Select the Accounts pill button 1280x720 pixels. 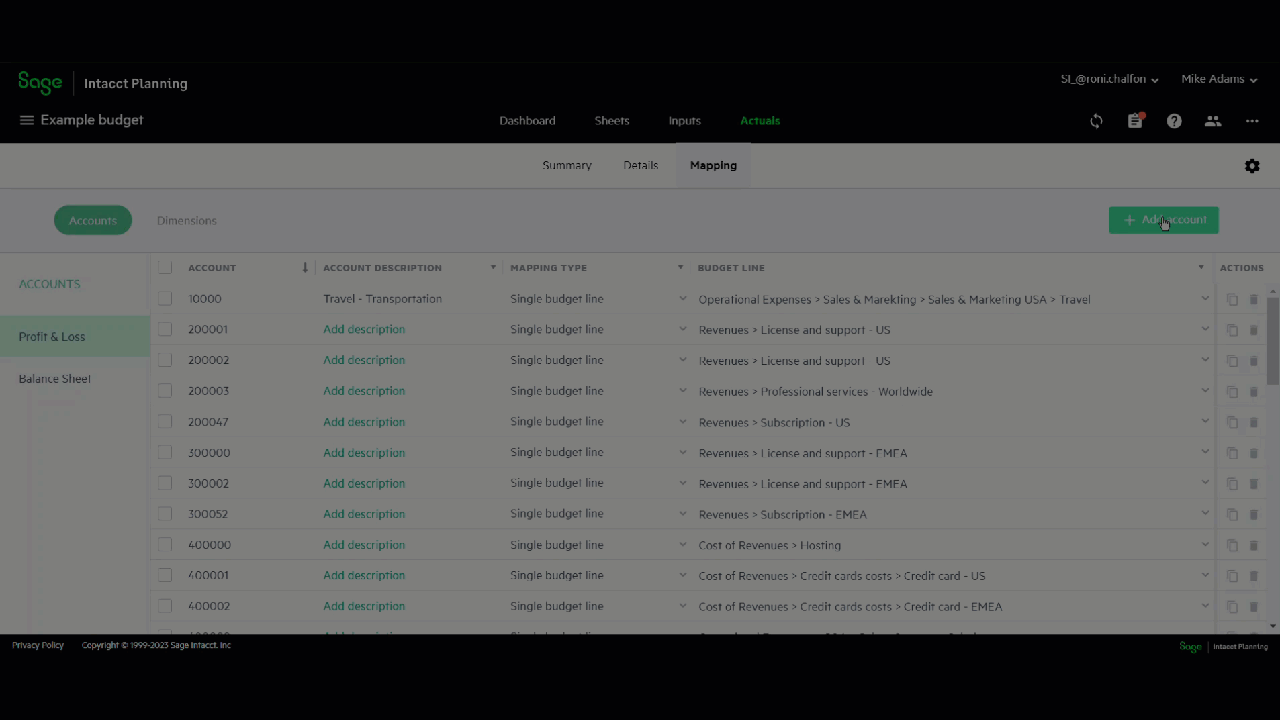(93, 221)
